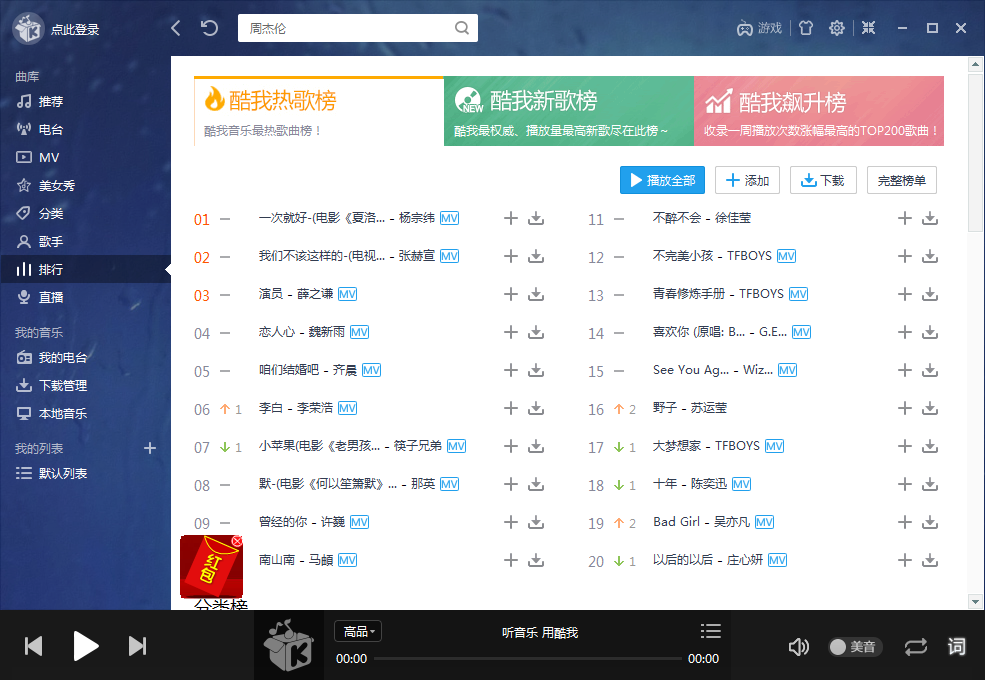Add song 野子 - 苏运莹 to list
Screen dimensions: 985x680
[x=905, y=409]
